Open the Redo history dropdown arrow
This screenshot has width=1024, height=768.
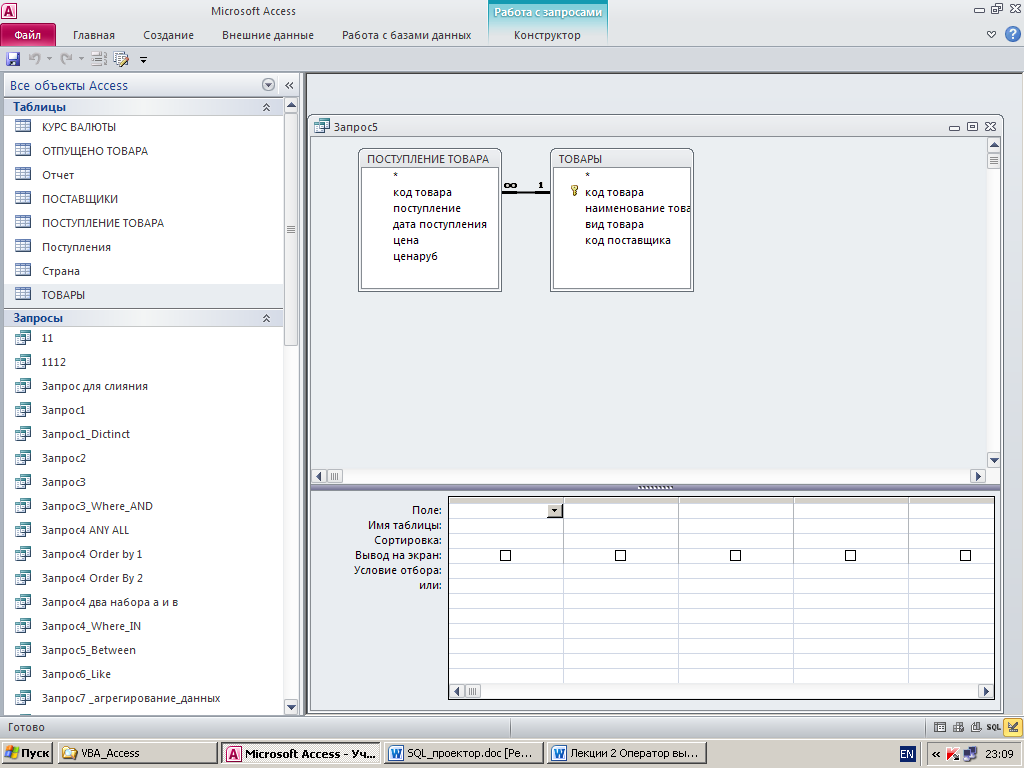coord(82,59)
